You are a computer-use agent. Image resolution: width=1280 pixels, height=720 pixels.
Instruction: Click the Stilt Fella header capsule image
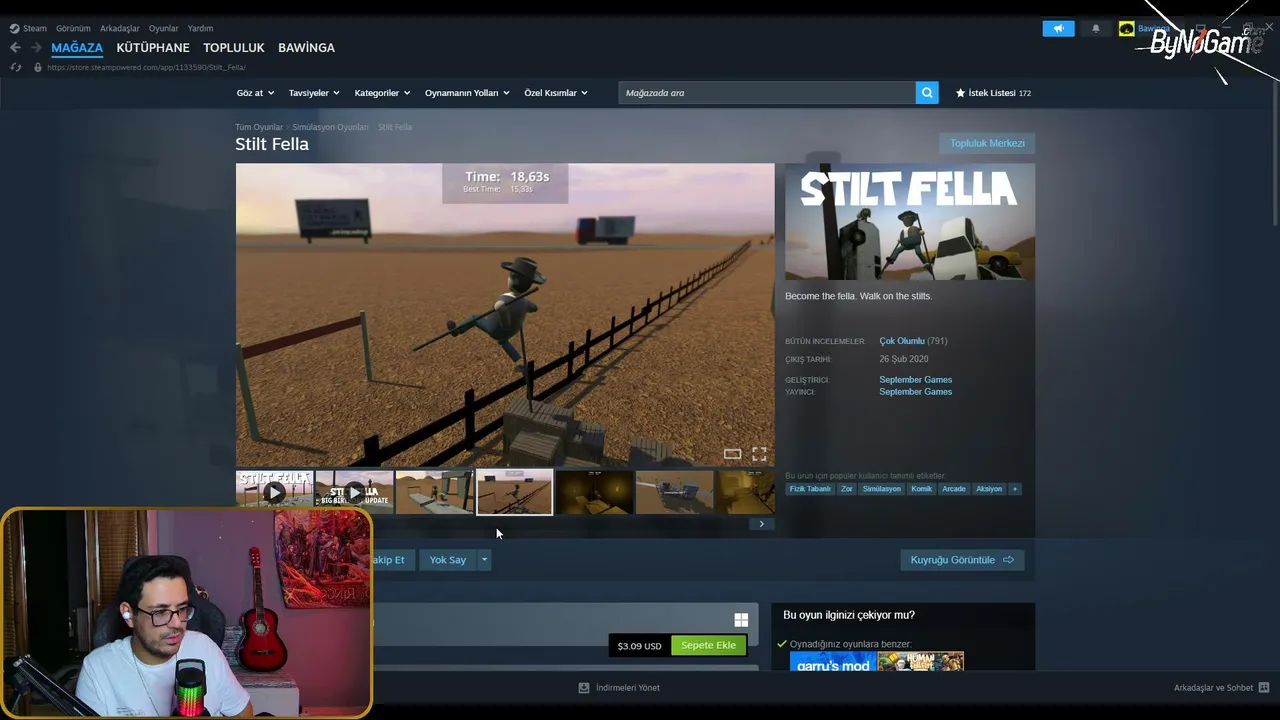(x=910, y=222)
